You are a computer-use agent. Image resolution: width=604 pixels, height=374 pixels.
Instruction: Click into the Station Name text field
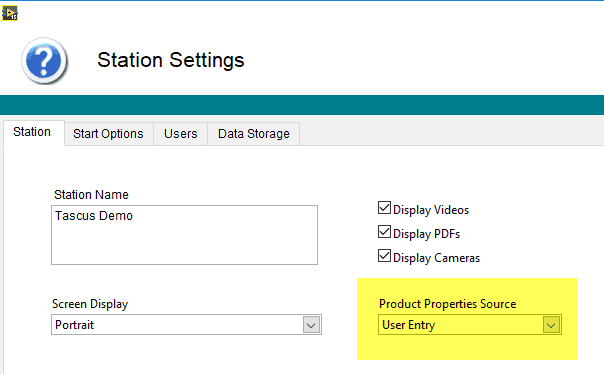pos(185,235)
